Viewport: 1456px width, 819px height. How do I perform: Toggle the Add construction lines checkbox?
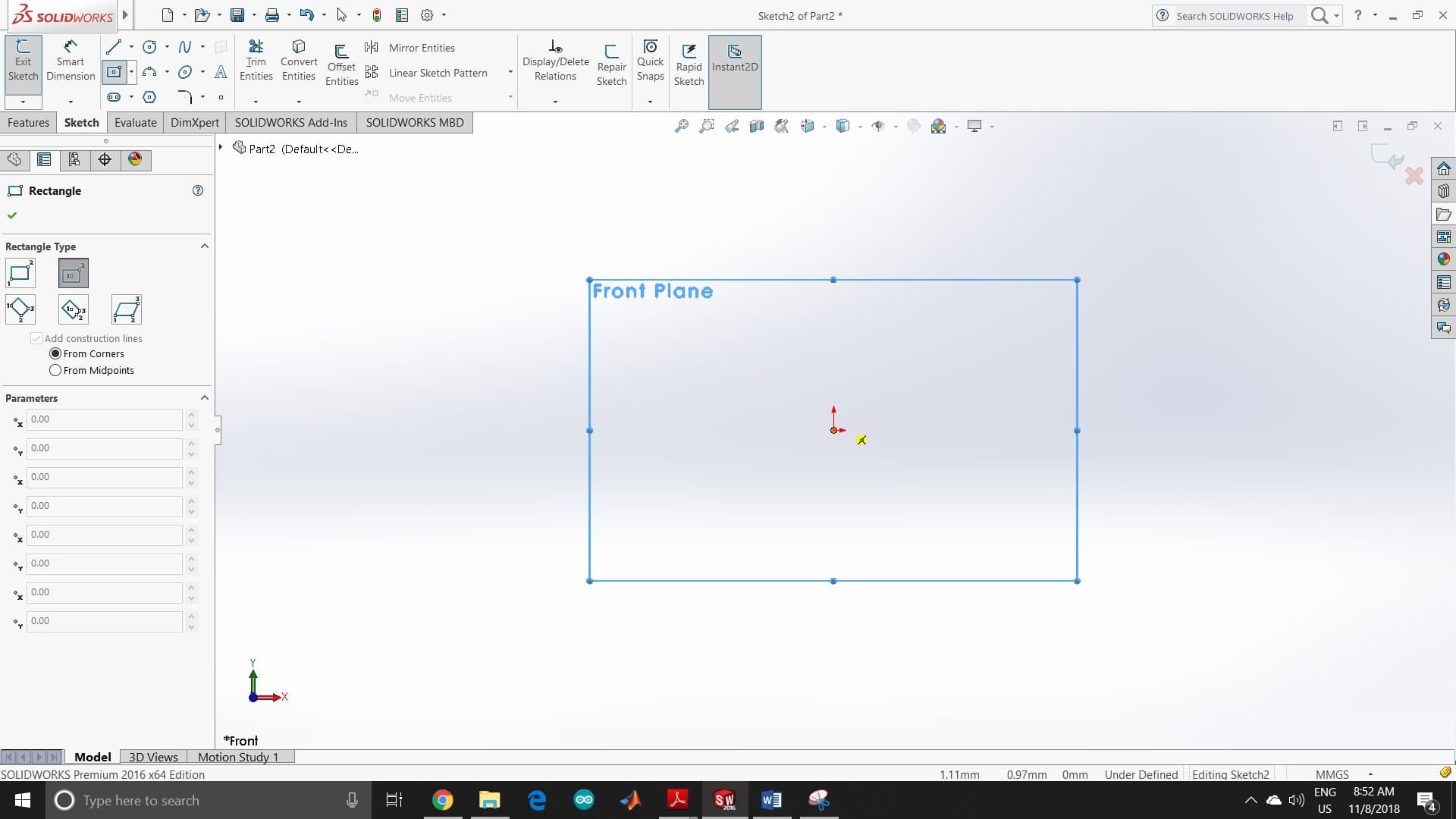click(x=36, y=338)
